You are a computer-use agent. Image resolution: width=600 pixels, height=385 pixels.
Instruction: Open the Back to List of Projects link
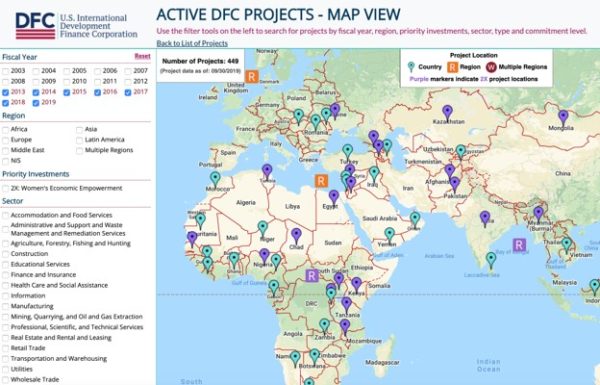(192, 43)
